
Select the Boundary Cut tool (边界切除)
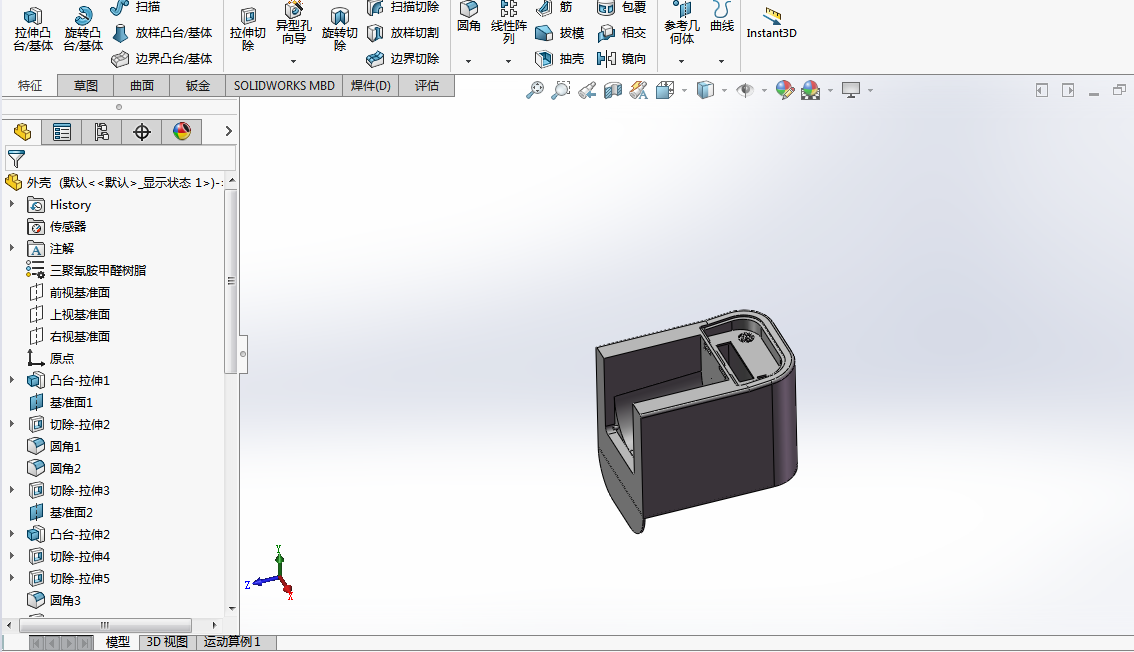pyautogui.click(x=403, y=59)
